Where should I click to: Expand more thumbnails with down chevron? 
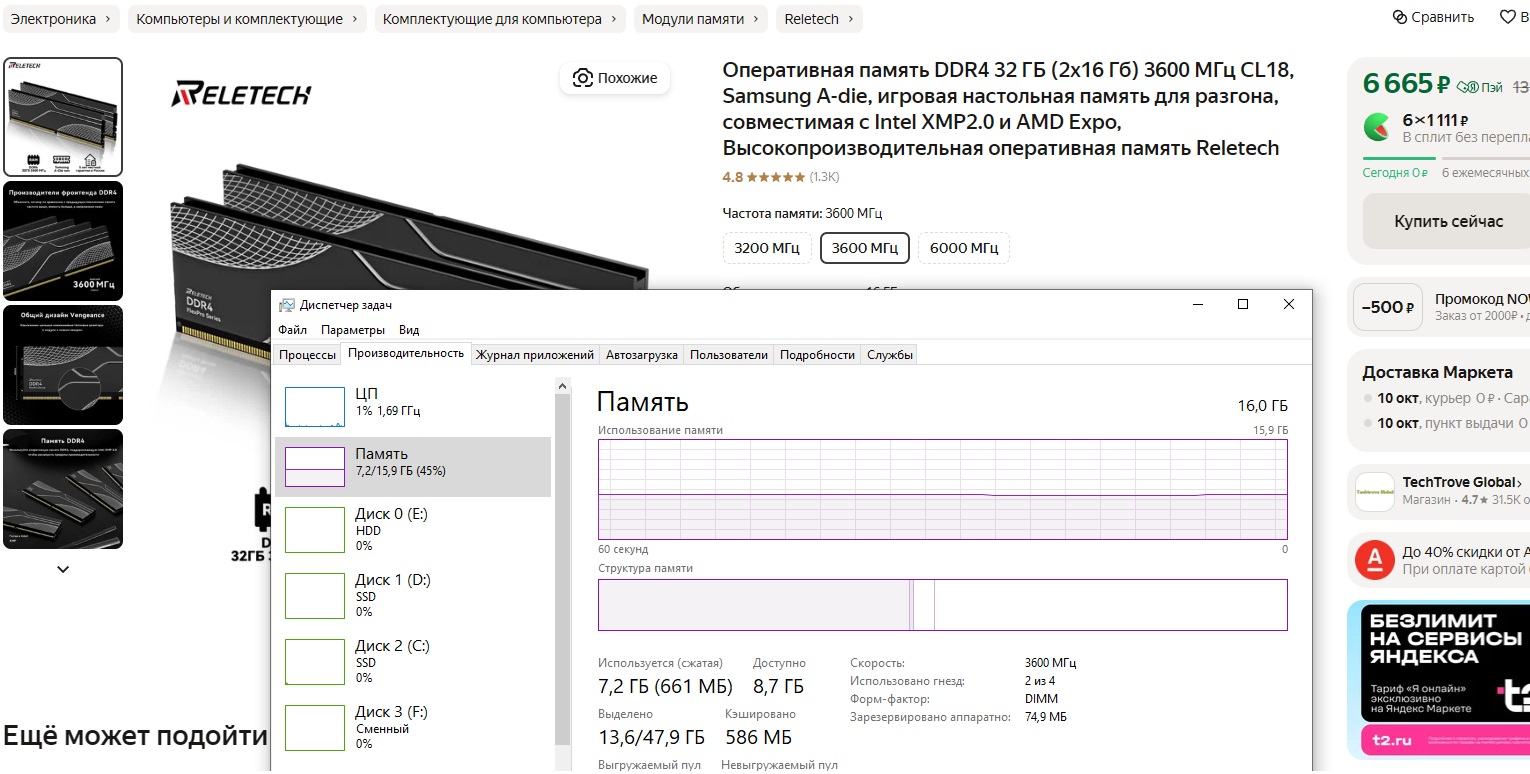click(63, 569)
